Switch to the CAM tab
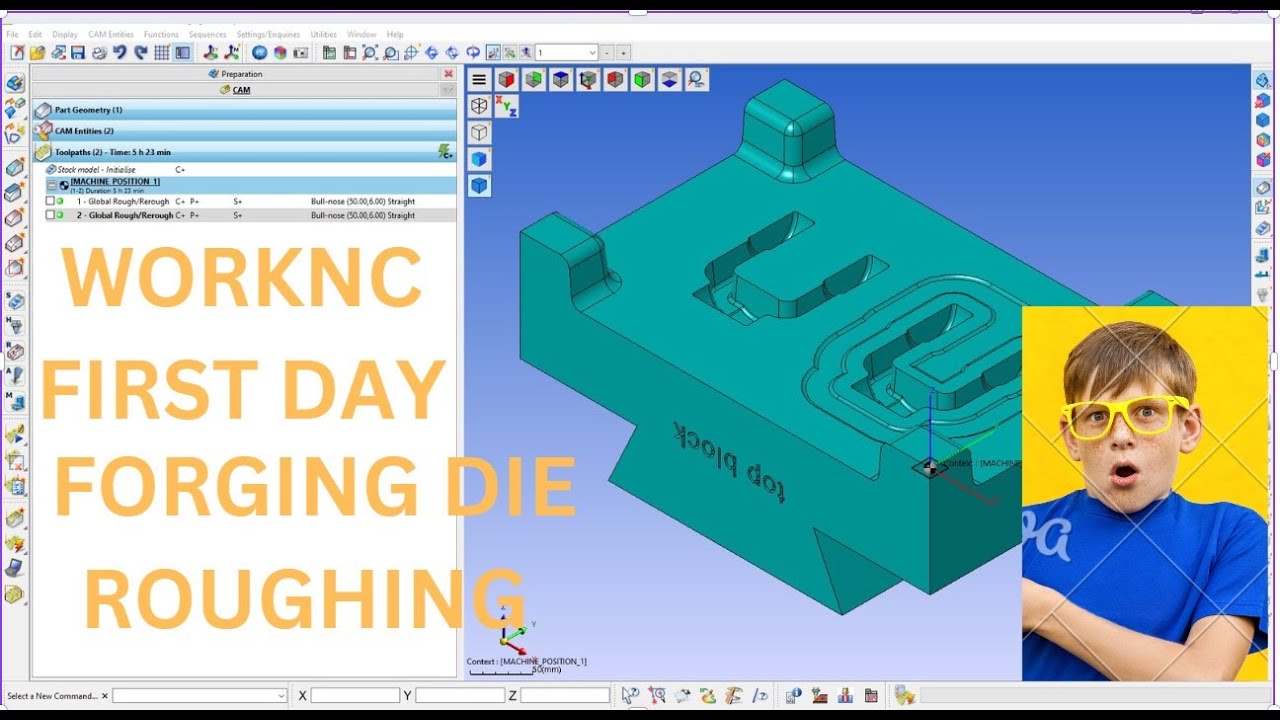1280x720 pixels. coord(236,90)
